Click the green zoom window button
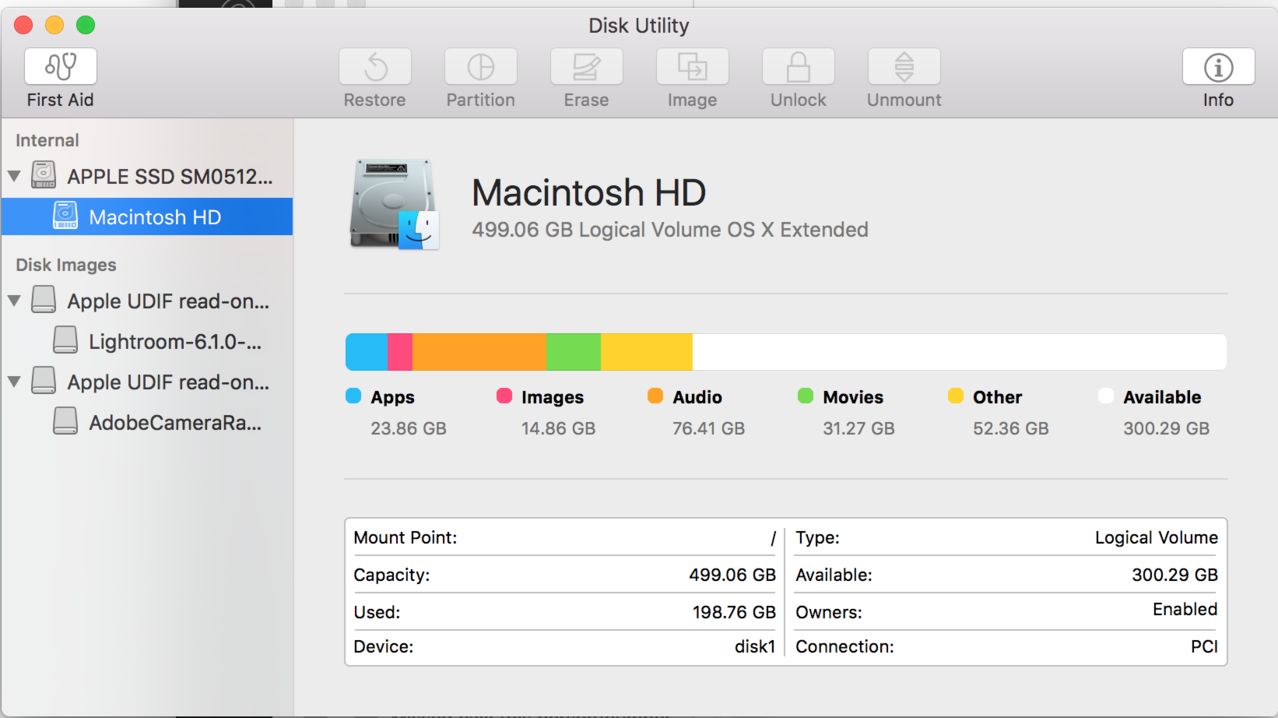 [x=85, y=25]
